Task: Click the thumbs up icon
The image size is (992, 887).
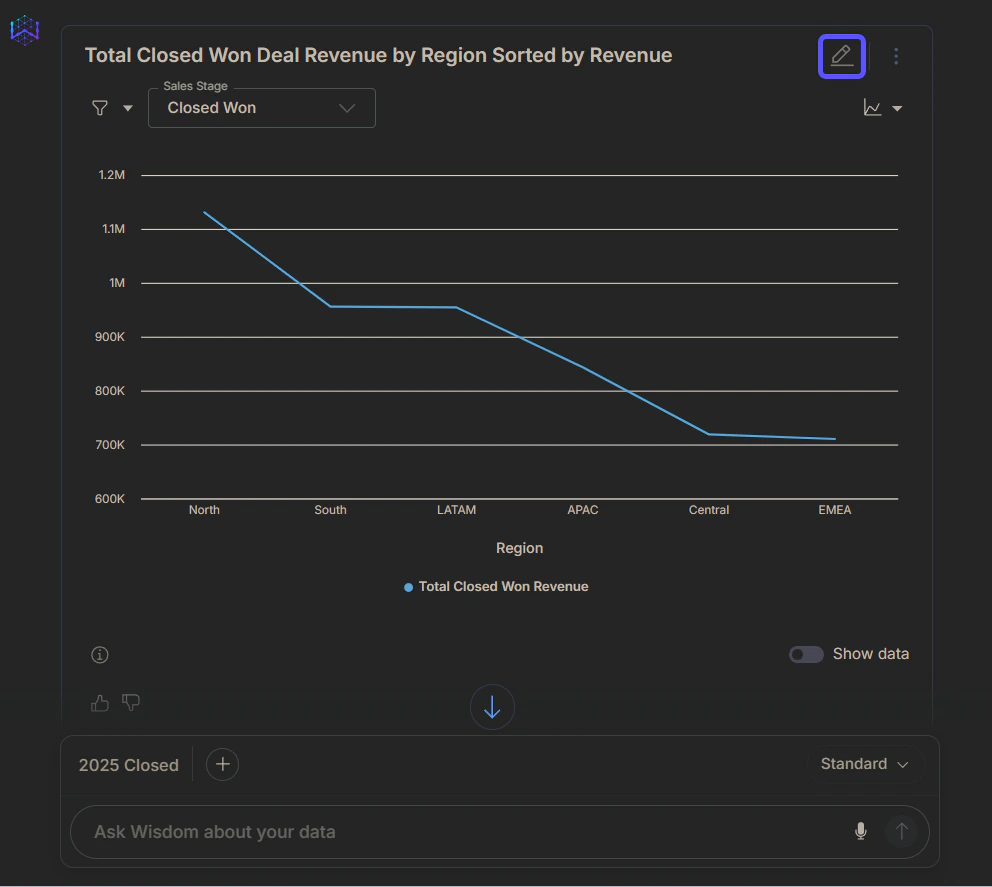Action: (100, 703)
